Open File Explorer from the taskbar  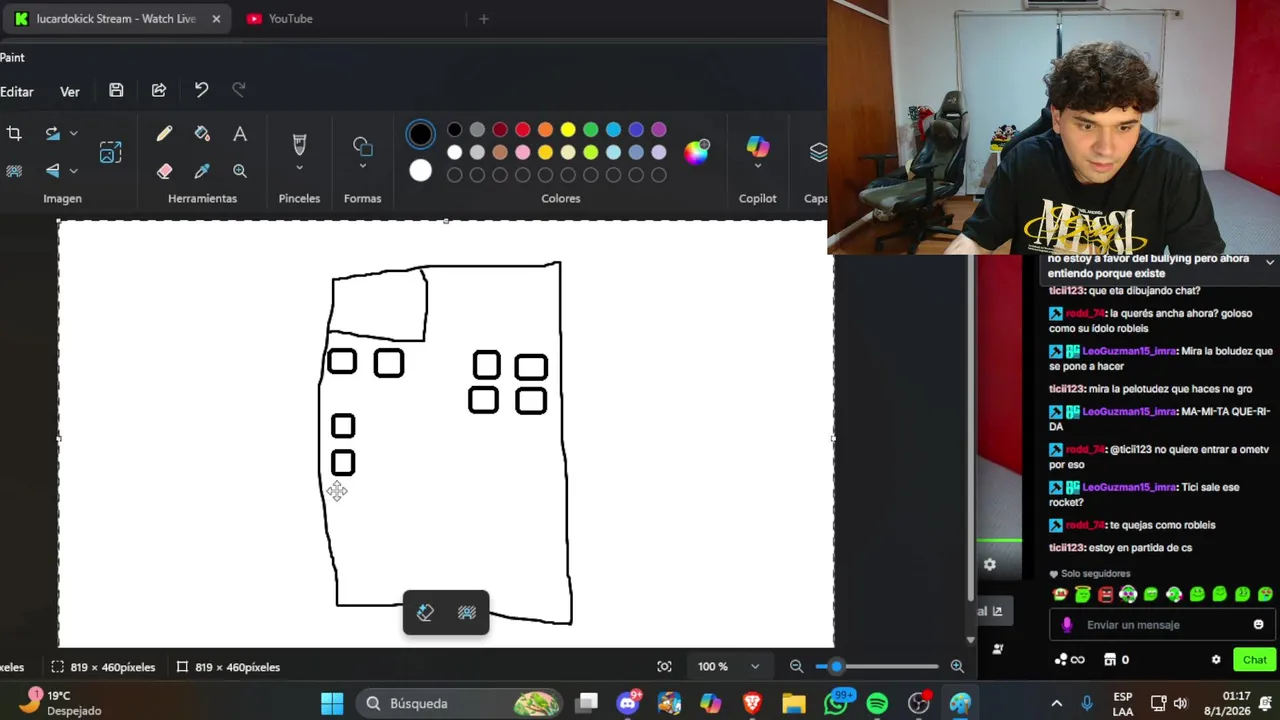click(794, 703)
